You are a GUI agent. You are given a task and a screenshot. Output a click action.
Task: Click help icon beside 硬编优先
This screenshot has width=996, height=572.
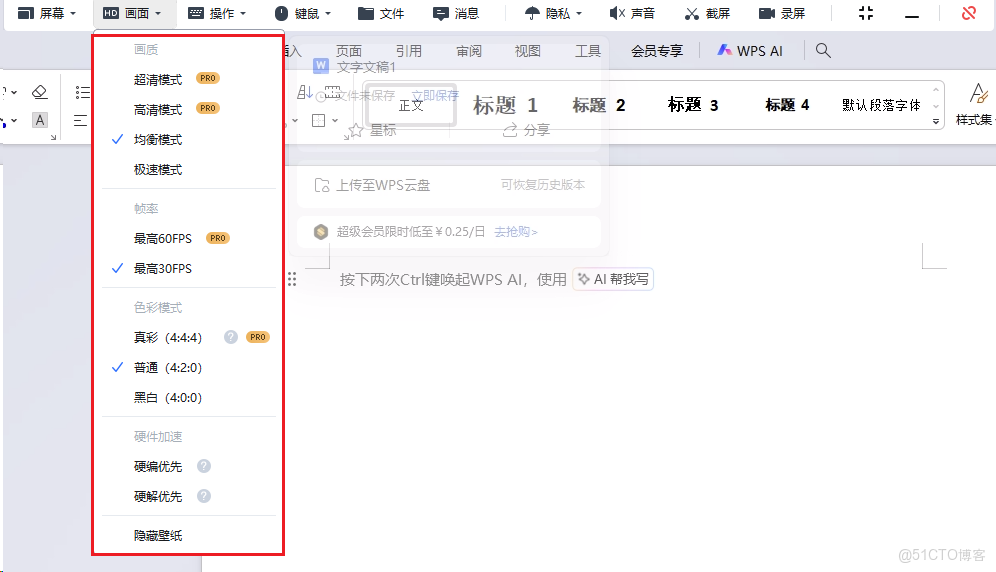[203, 466]
